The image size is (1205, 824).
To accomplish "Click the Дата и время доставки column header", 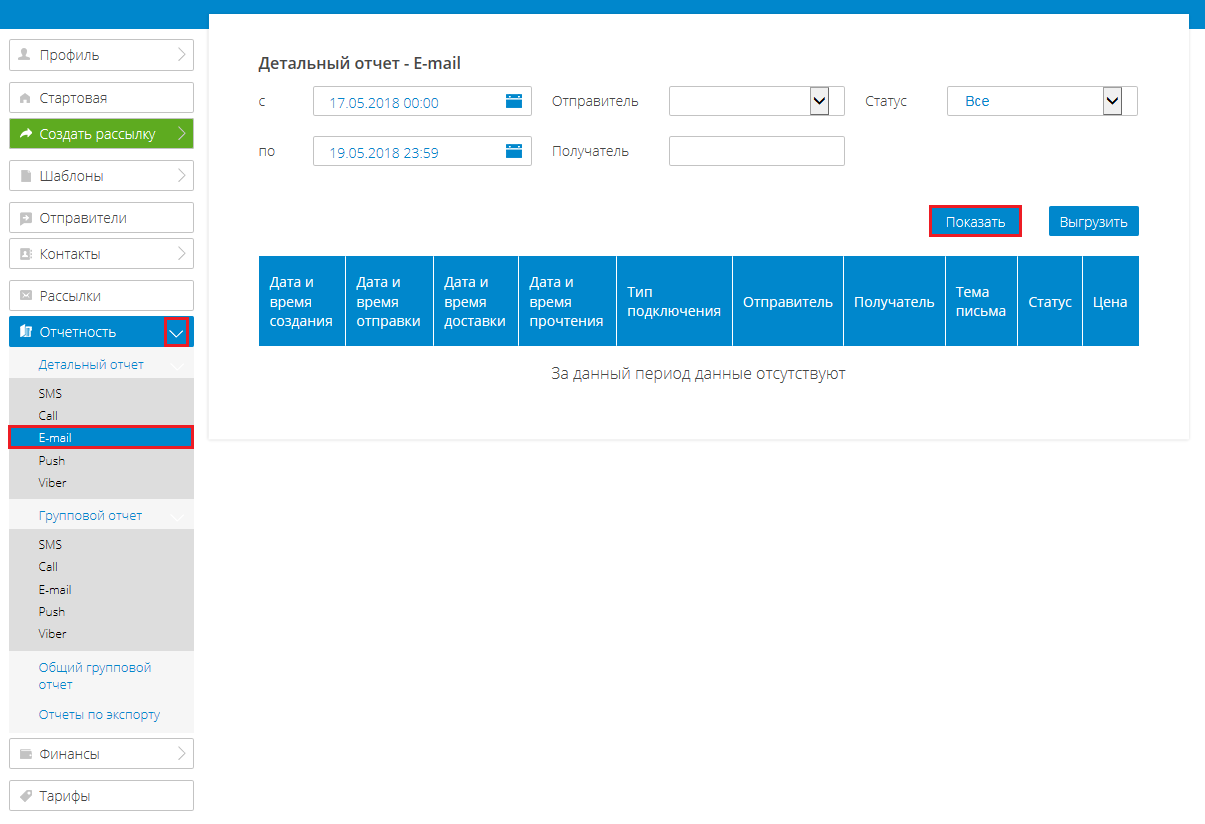I will point(476,301).
